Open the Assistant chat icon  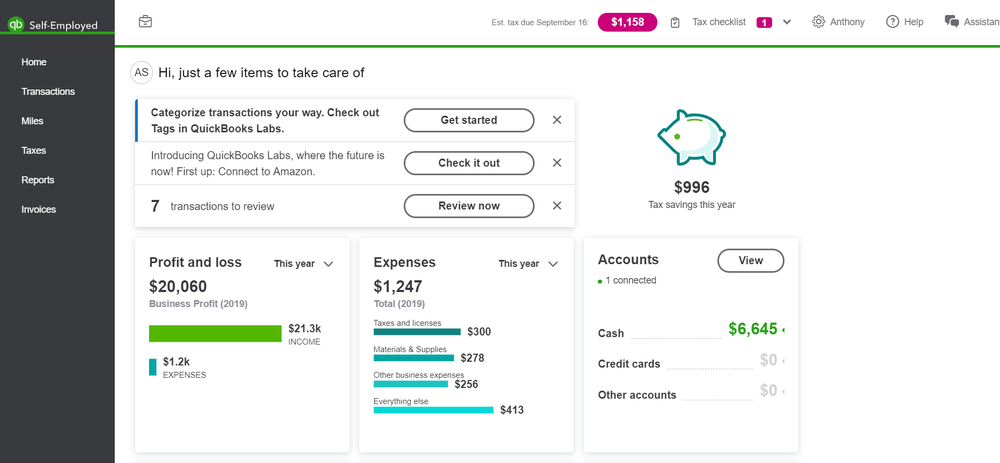(x=952, y=22)
